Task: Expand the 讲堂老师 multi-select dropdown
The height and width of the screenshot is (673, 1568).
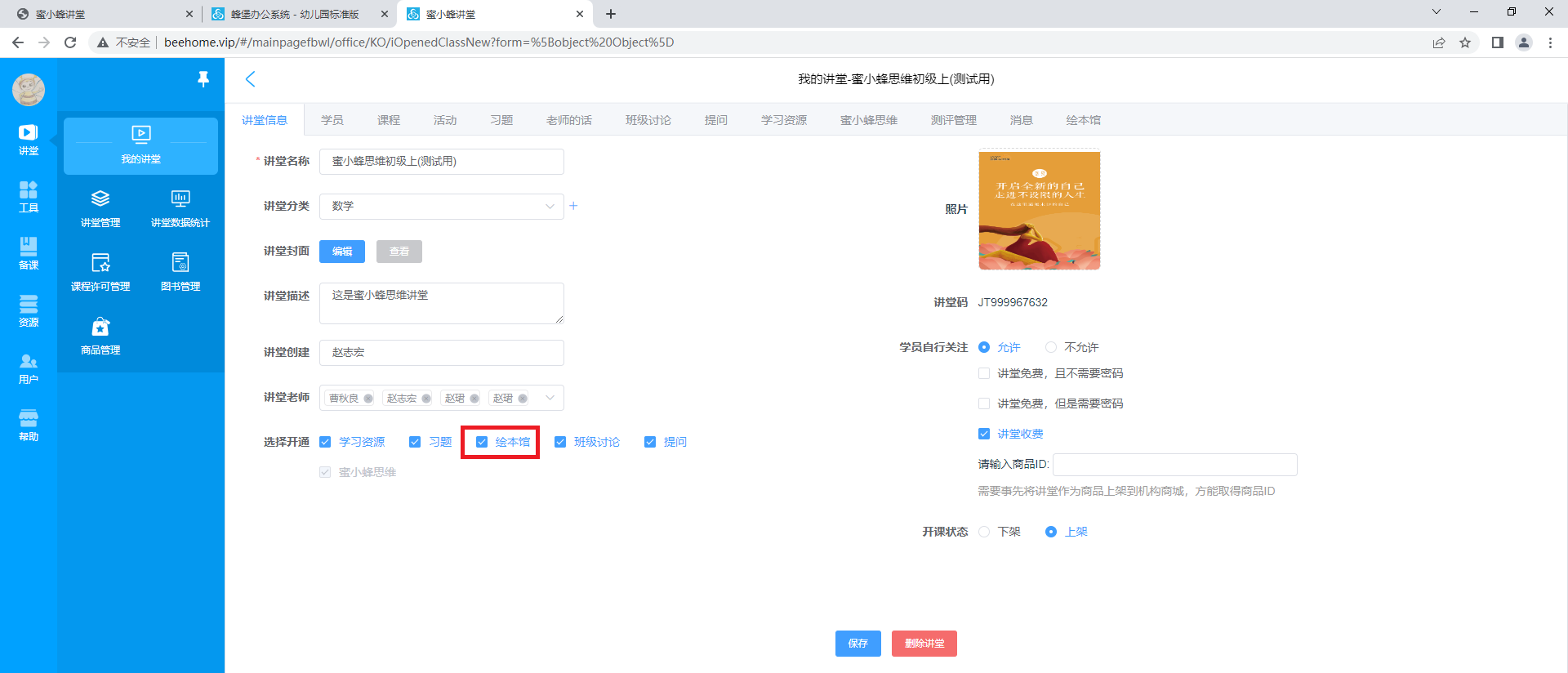Action: (550, 398)
